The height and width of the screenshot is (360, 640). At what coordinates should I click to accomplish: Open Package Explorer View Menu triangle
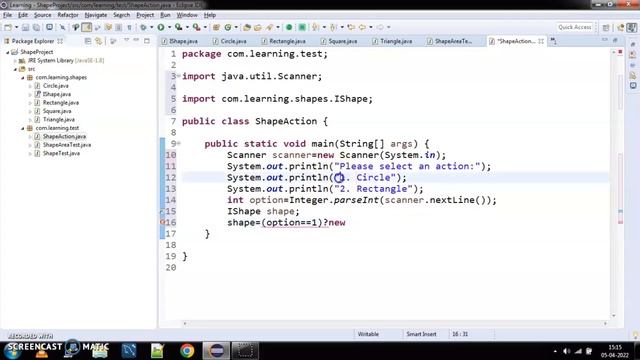(127, 41)
